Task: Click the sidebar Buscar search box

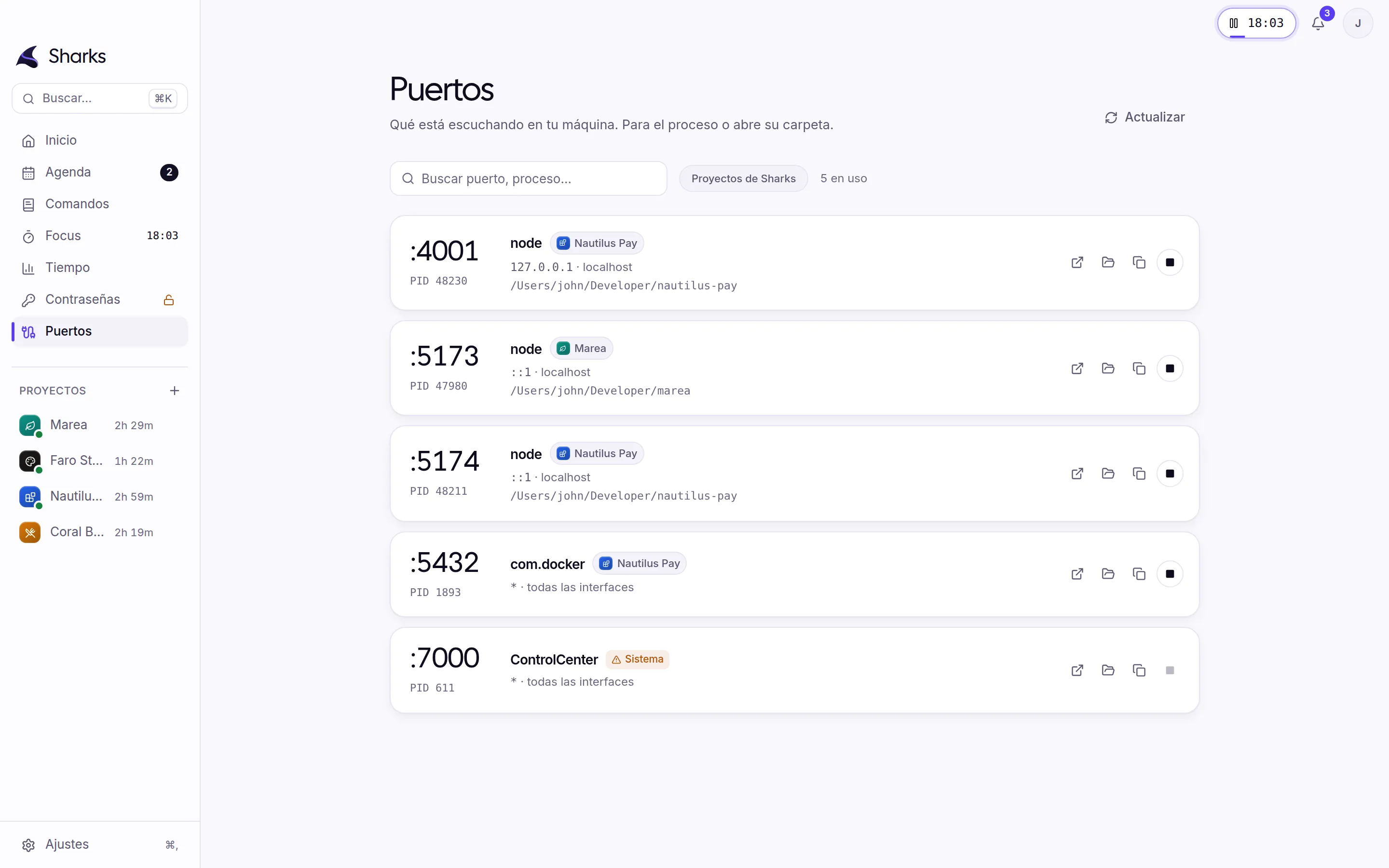Action: (x=100, y=98)
